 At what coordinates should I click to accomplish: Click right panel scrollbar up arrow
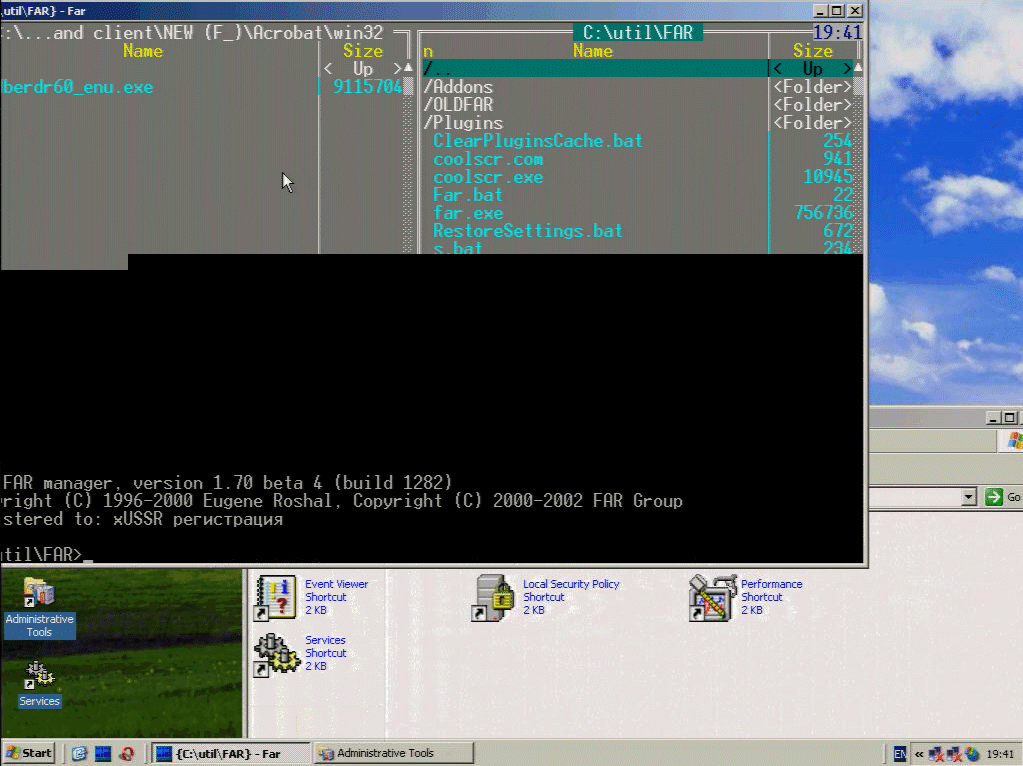tap(858, 68)
